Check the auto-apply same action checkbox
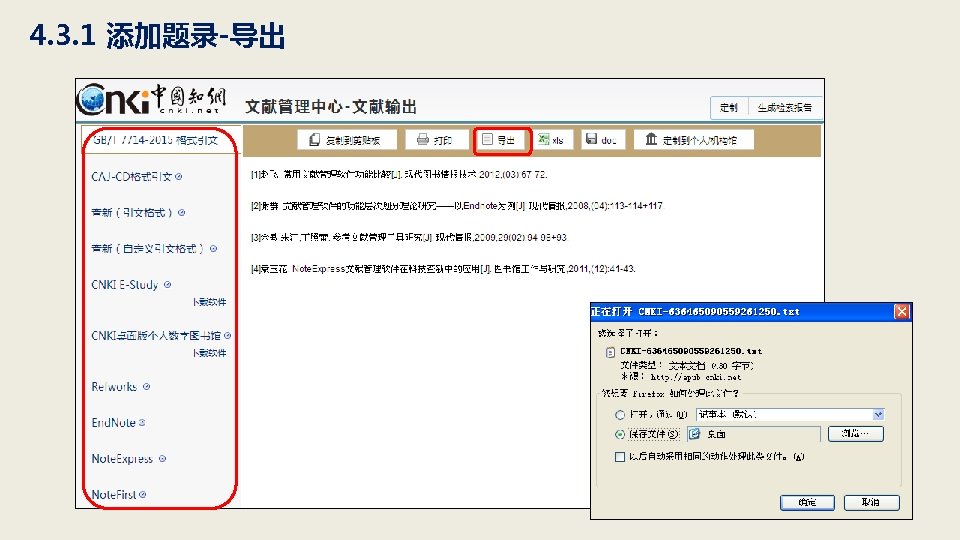Image resolution: width=960 pixels, height=540 pixels. coord(620,457)
